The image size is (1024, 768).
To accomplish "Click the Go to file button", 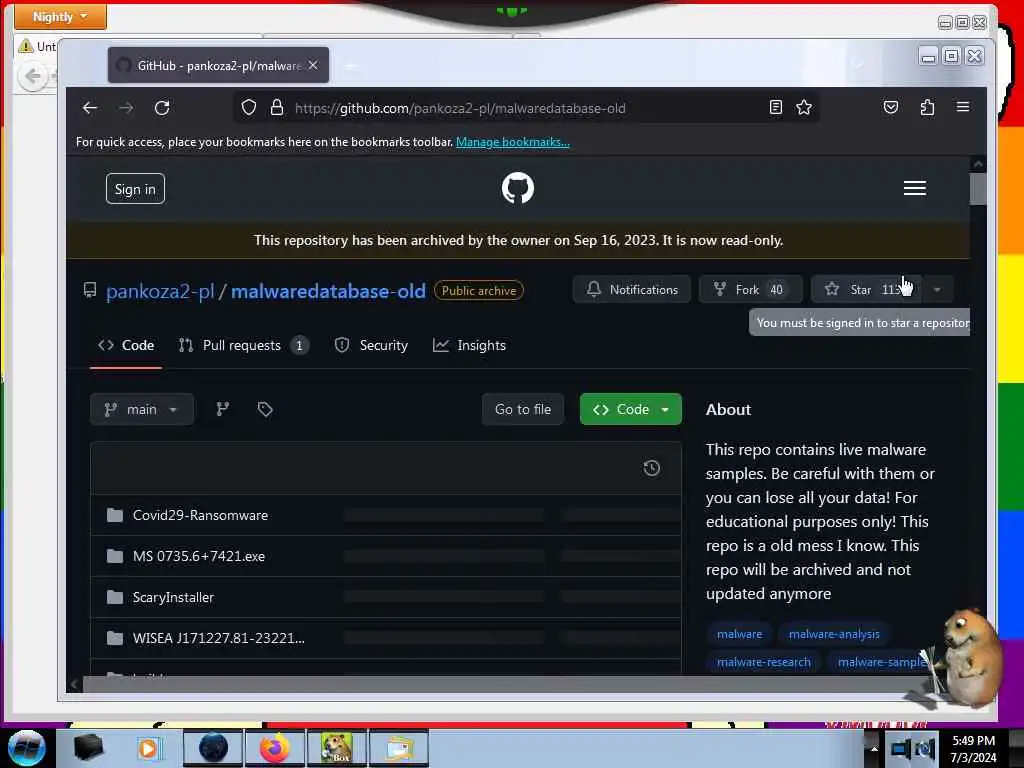I will click(523, 409).
